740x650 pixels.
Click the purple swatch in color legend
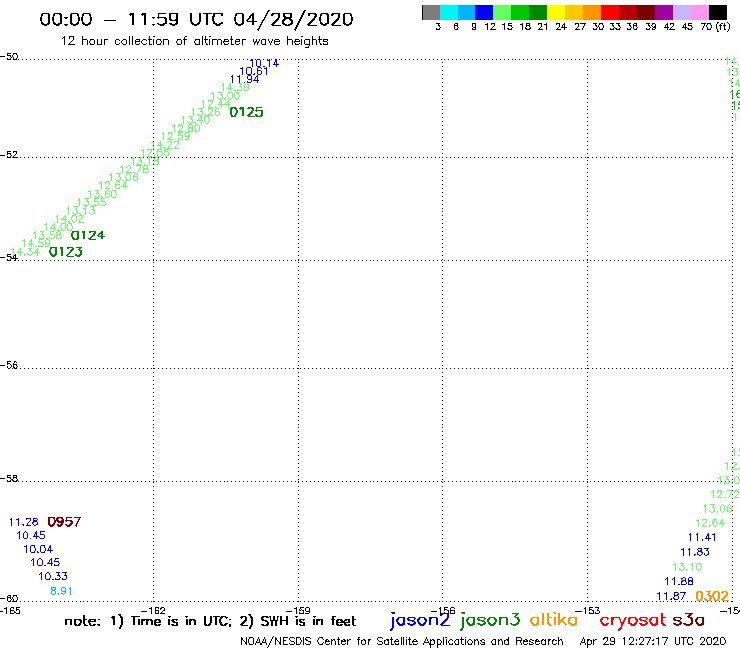point(664,12)
